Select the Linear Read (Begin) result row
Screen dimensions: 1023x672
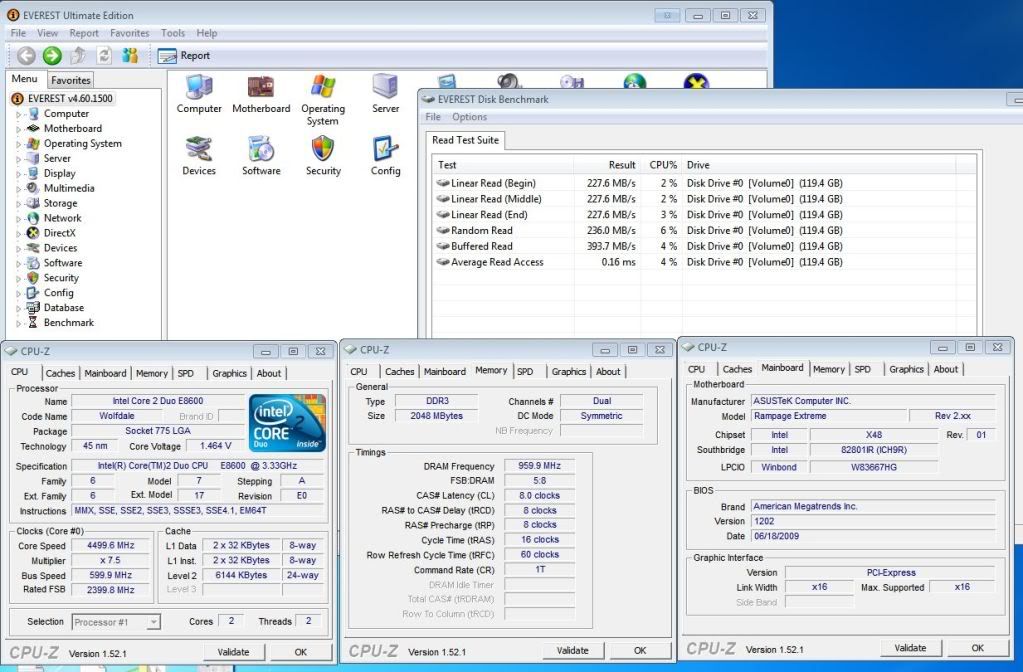(705, 183)
